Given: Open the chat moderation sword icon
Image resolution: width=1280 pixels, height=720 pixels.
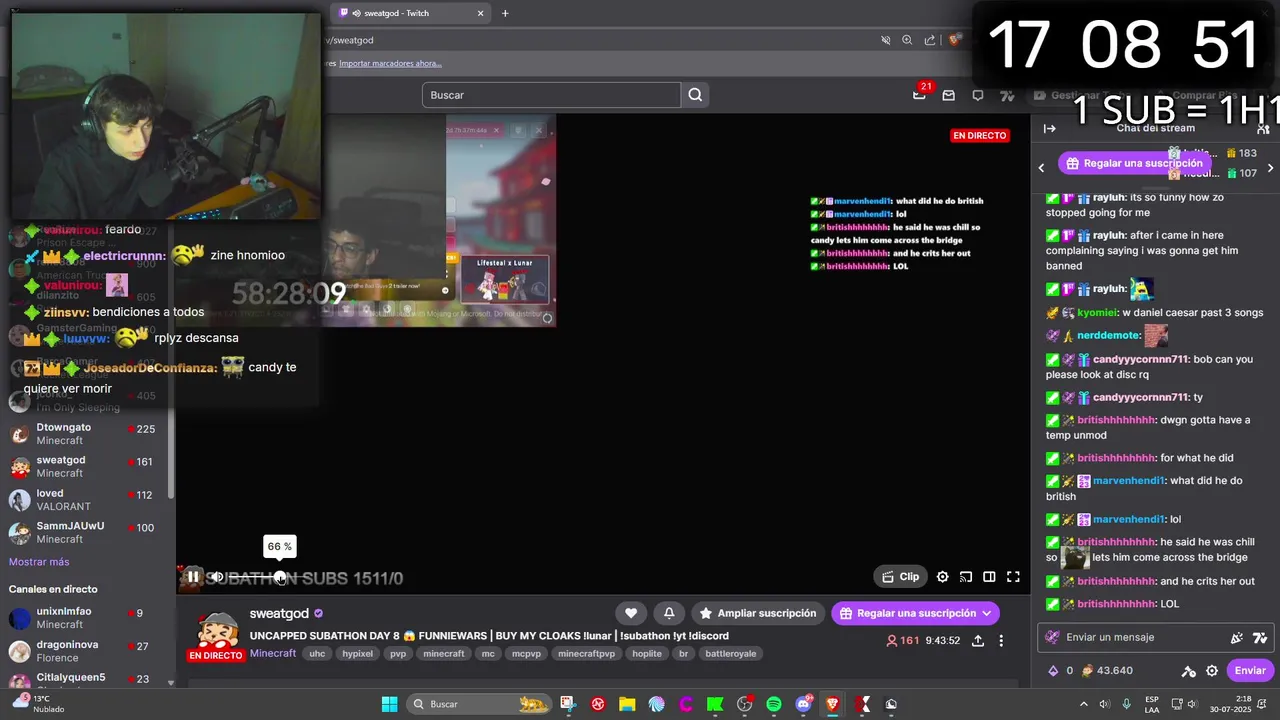Looking at the screenshot, I should click(x=1188, y=671).
